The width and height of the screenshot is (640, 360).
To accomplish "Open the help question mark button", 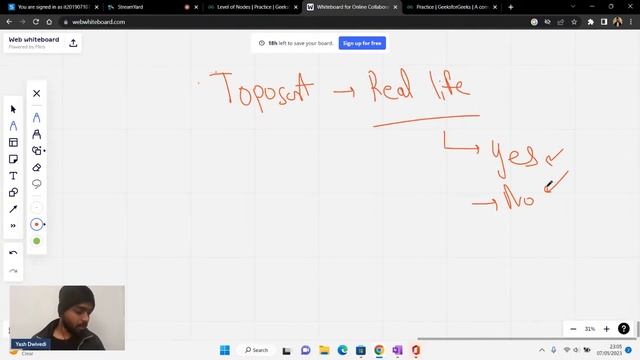I will point(624,329).
